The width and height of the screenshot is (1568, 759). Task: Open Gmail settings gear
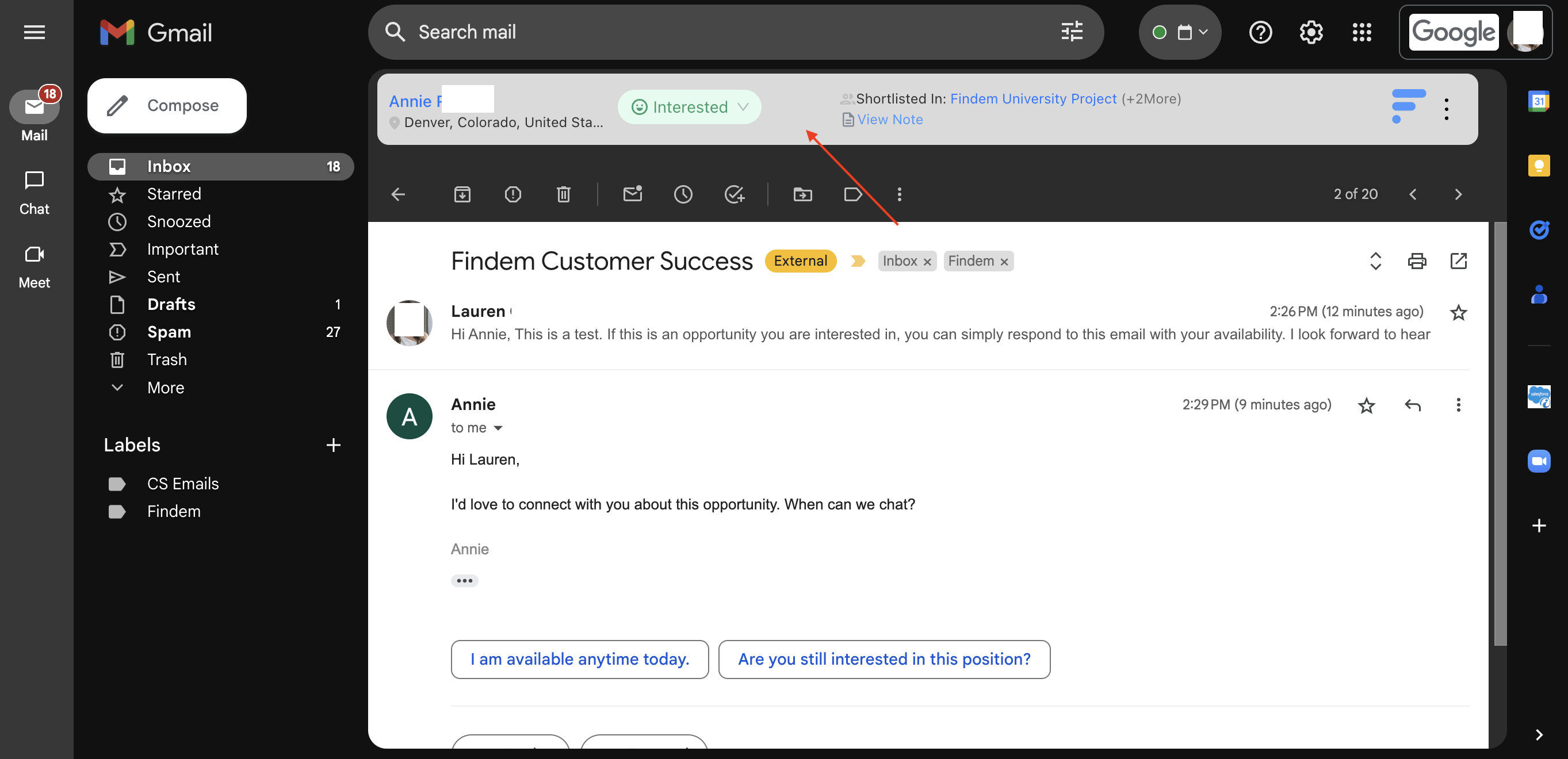[1310, 32]
